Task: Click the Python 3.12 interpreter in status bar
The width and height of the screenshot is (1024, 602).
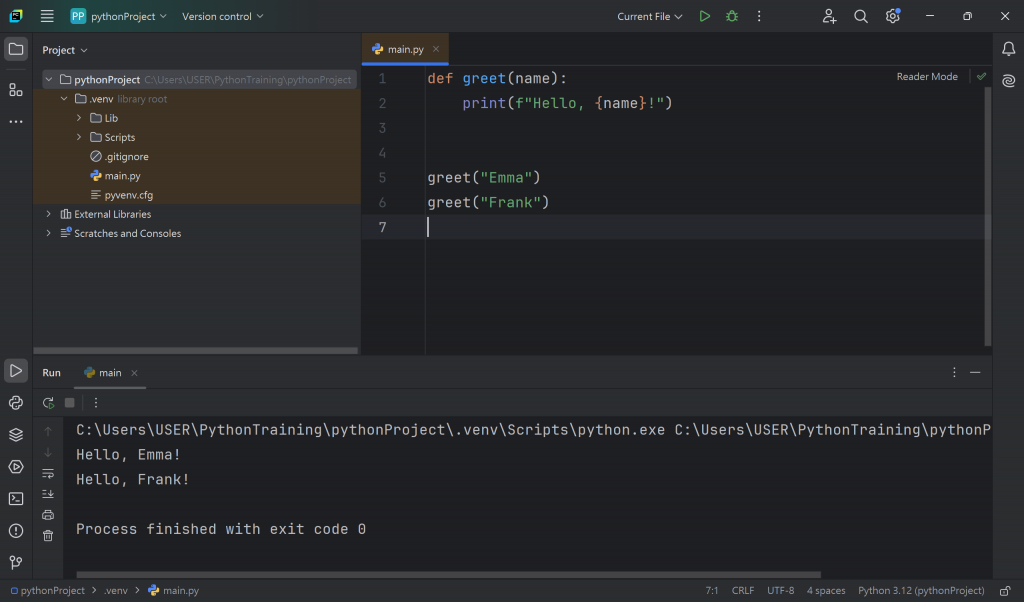Action: (921, 591)
